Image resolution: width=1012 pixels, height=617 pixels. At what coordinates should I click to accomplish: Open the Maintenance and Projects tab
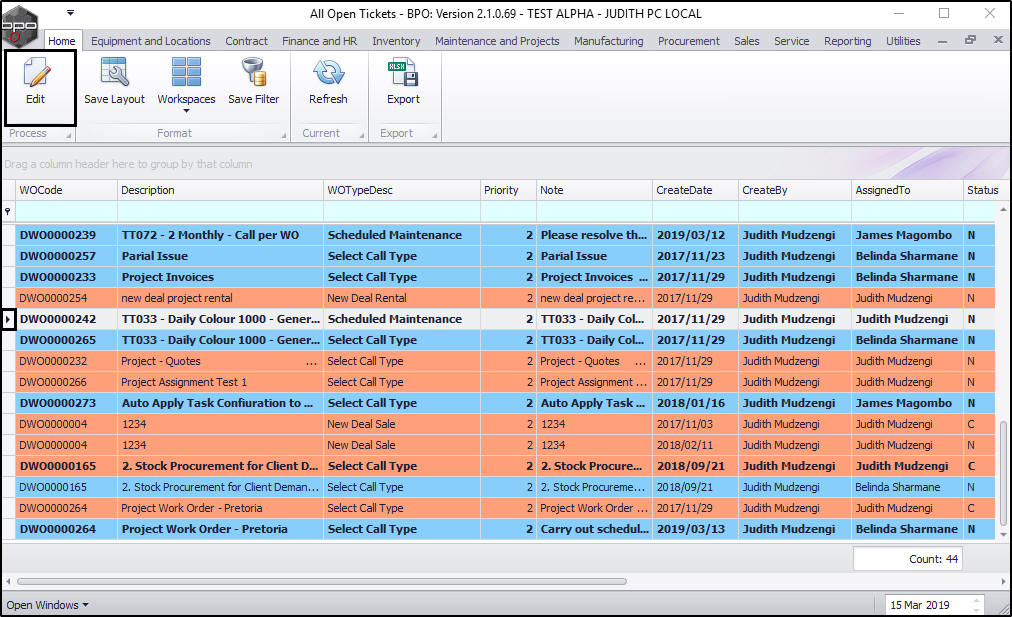click(x=497, y=41)
